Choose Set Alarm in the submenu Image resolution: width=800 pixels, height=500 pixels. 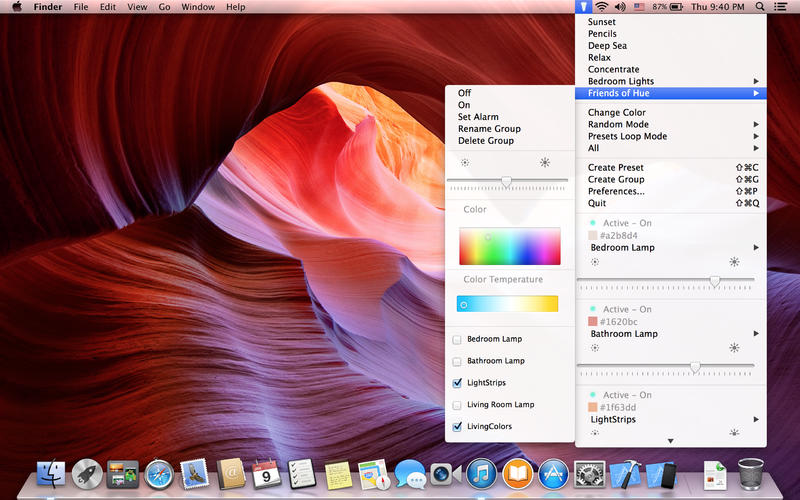510,117
